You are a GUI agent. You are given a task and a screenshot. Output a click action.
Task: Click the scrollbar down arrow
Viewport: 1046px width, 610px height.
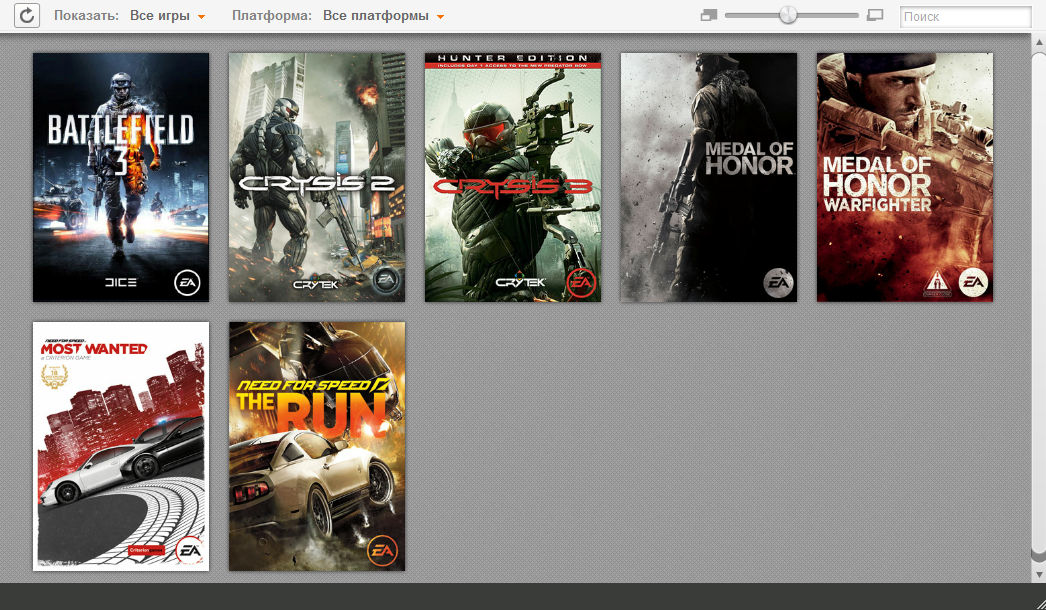[1039, 574]
